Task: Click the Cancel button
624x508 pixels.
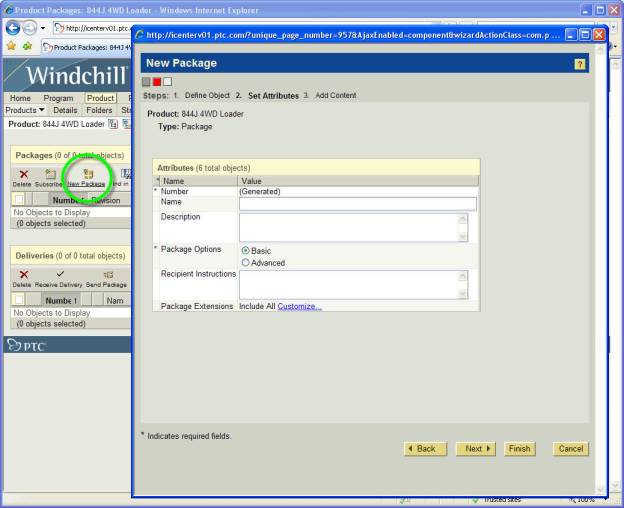Action: tap(571, 449)
